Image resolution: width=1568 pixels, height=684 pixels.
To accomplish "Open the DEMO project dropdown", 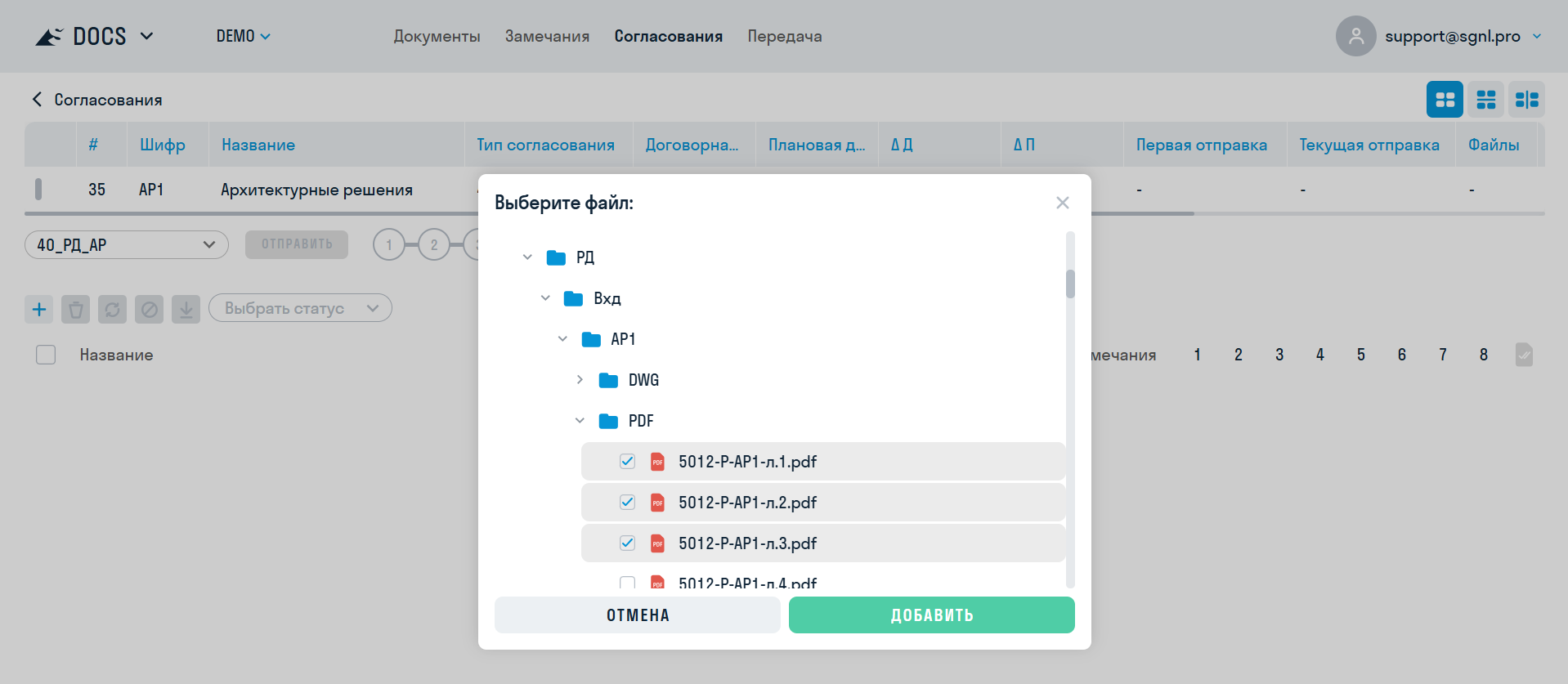I will pos(243,36).
